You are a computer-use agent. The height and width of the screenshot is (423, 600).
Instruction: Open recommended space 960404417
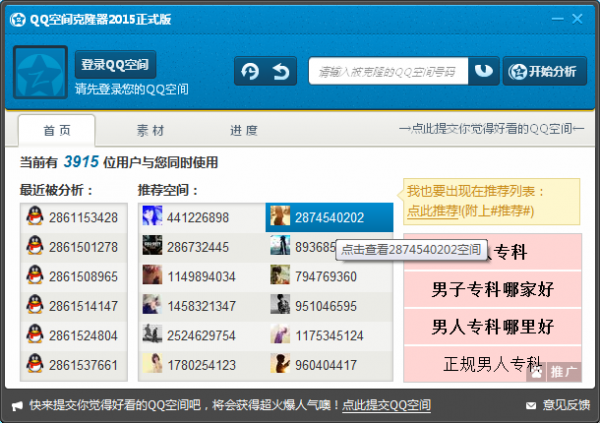coord(326,365)
